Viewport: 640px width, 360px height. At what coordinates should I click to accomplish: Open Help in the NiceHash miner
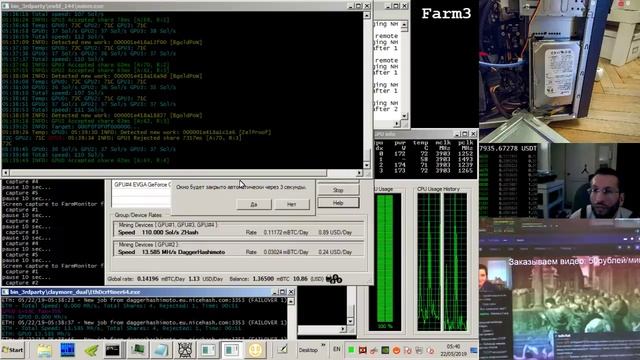click(338, 203)
